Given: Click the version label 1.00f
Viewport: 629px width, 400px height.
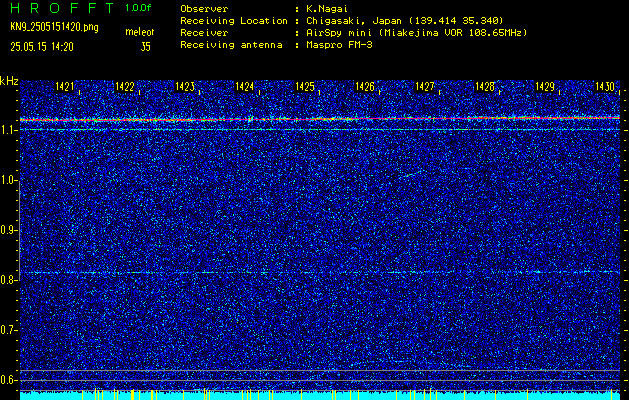Looking at the screenshot, I should [x=138, y=8].
